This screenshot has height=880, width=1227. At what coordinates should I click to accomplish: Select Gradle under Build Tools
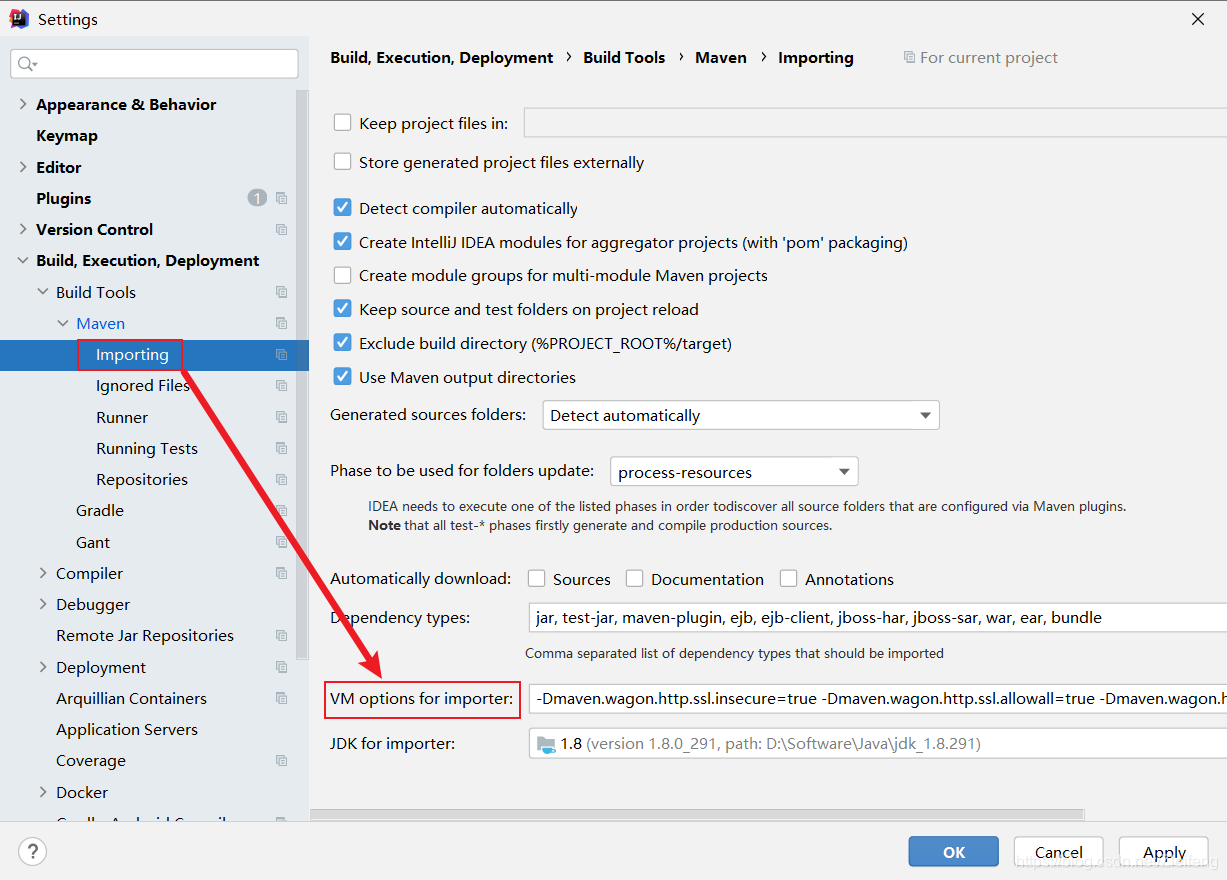100,510
